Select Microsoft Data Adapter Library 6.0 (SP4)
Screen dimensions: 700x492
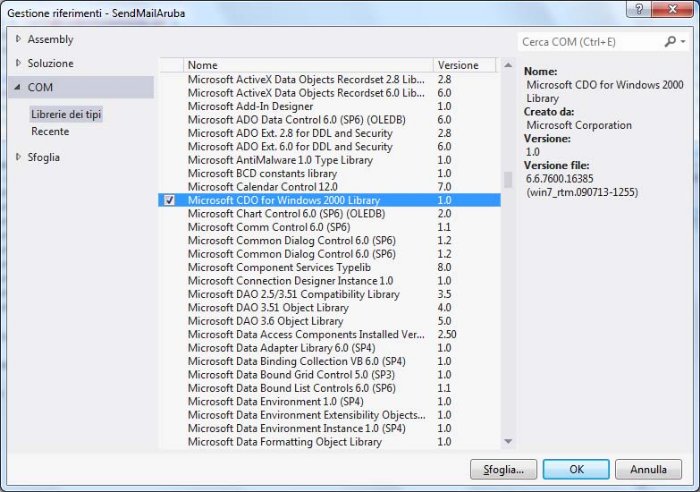pyautogui.click(x=329, y=348)
